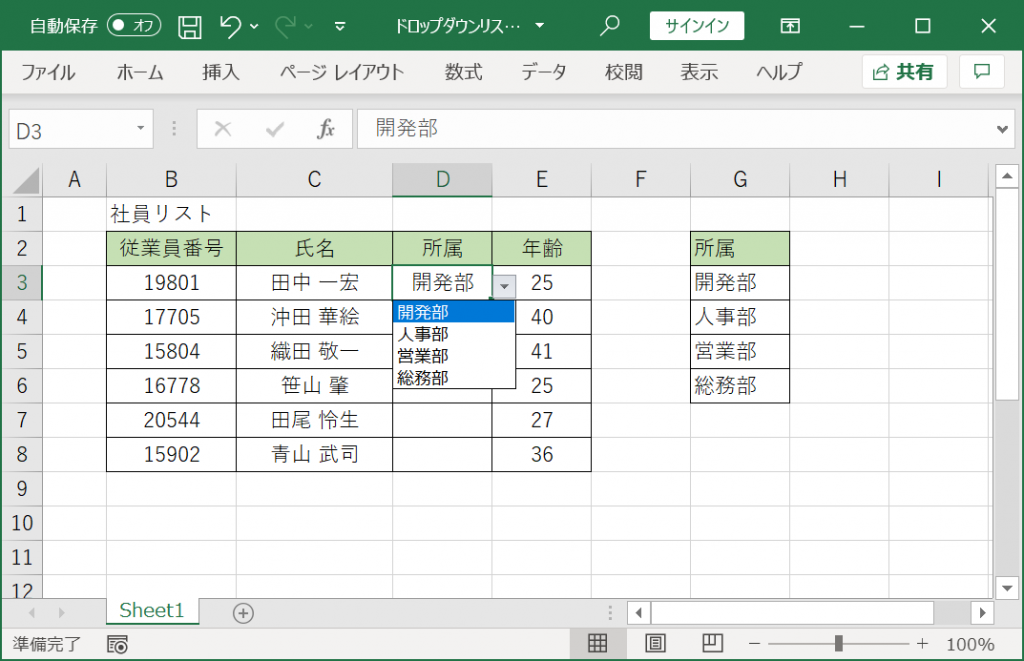Click the Select All corner triangle
Screen dimensions: 1024x661
(x=26, y=180)
